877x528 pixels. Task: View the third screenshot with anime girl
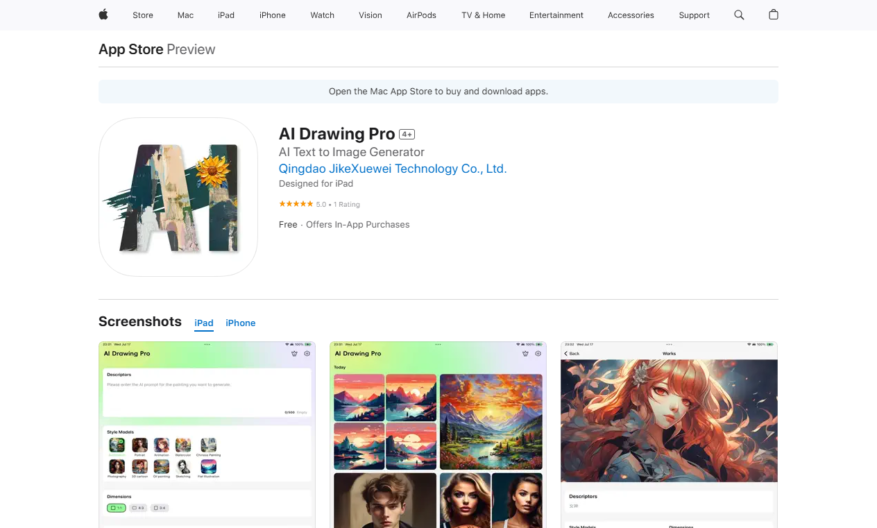pos(669,435)
